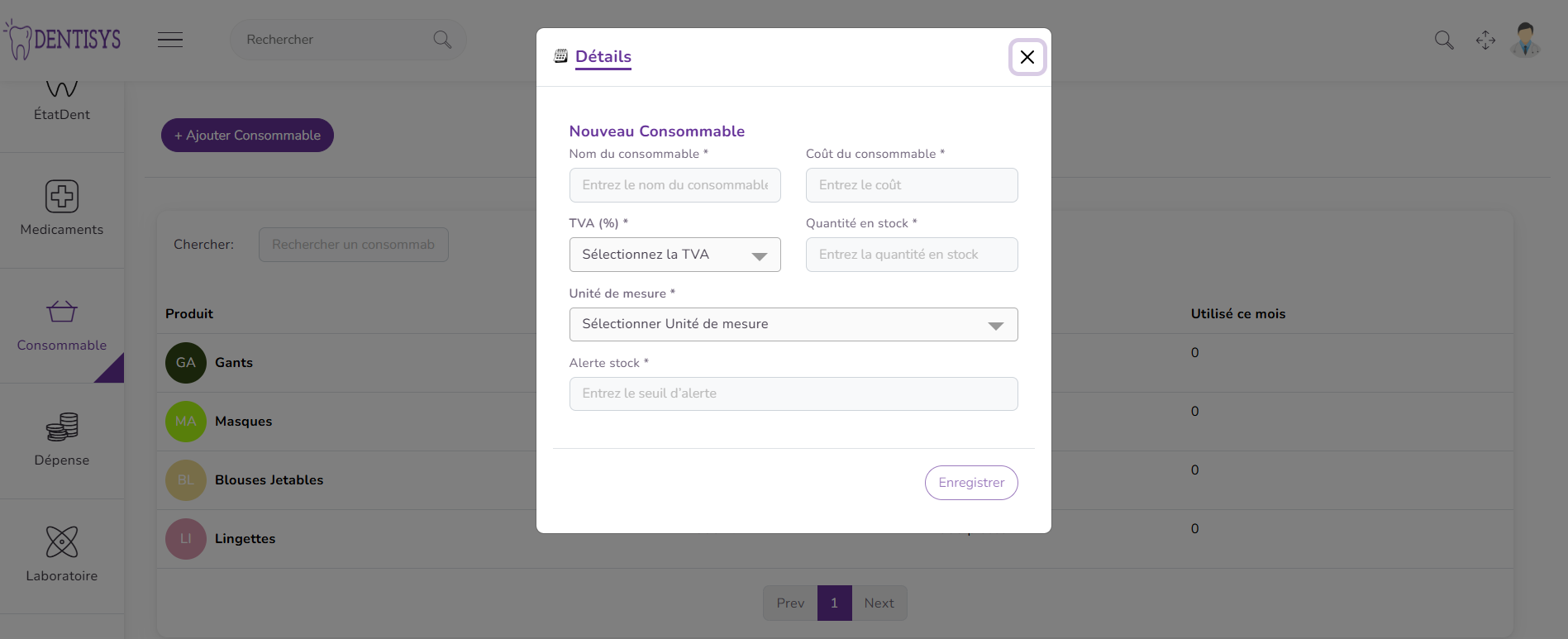Click the Enregistrer button

pos(971,483)
